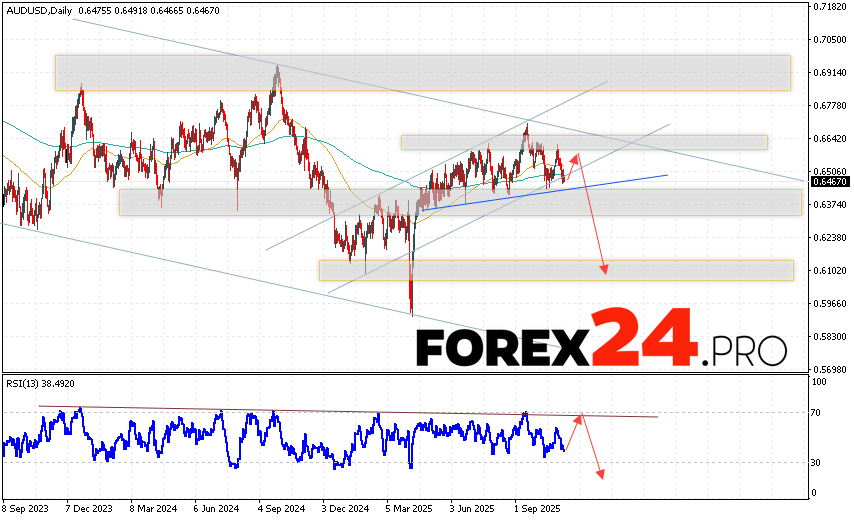
Task: Click the 0.71820 price axis label
Action: point(829,7)
